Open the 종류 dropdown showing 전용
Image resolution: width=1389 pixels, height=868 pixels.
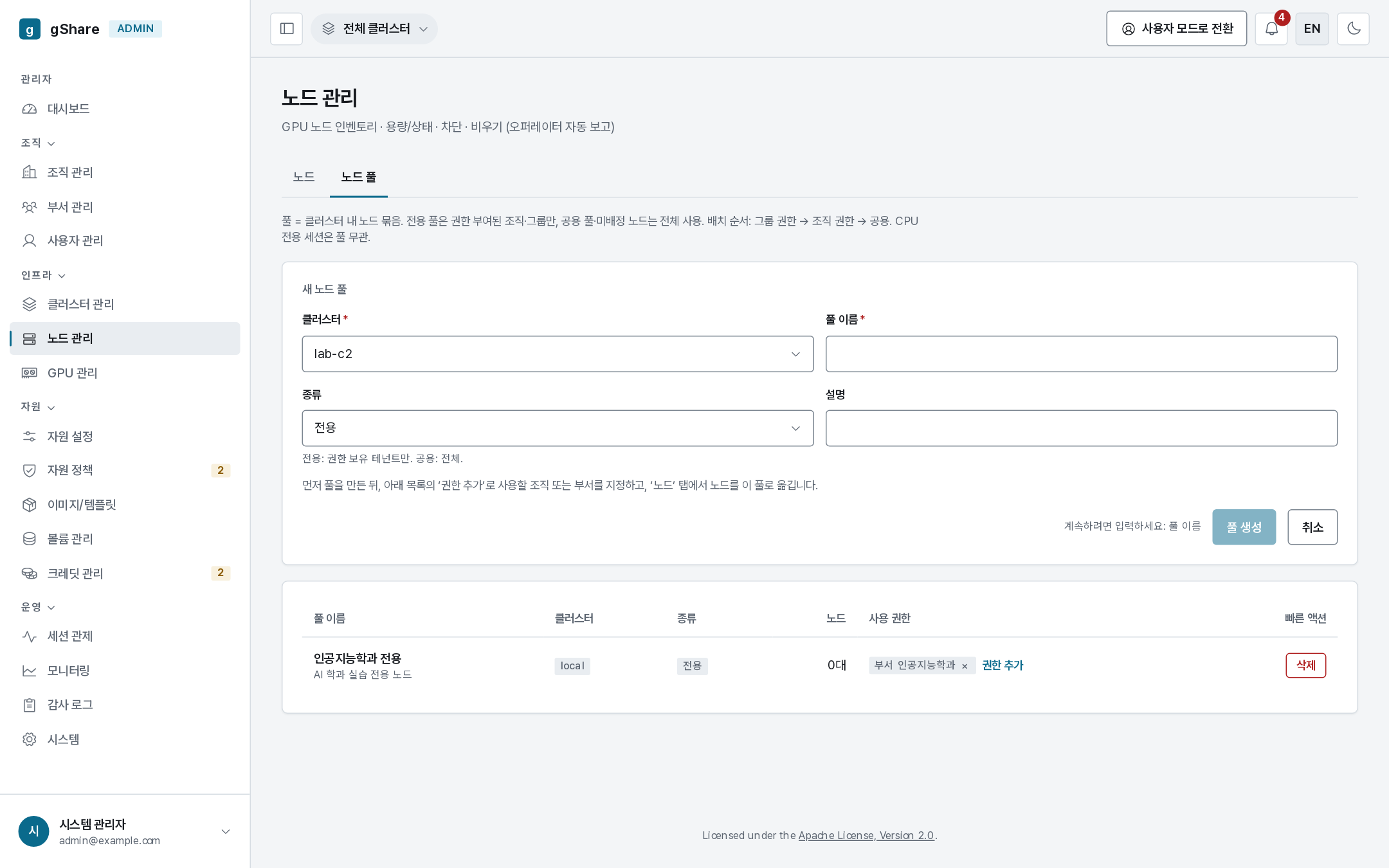tap(558, 428)
